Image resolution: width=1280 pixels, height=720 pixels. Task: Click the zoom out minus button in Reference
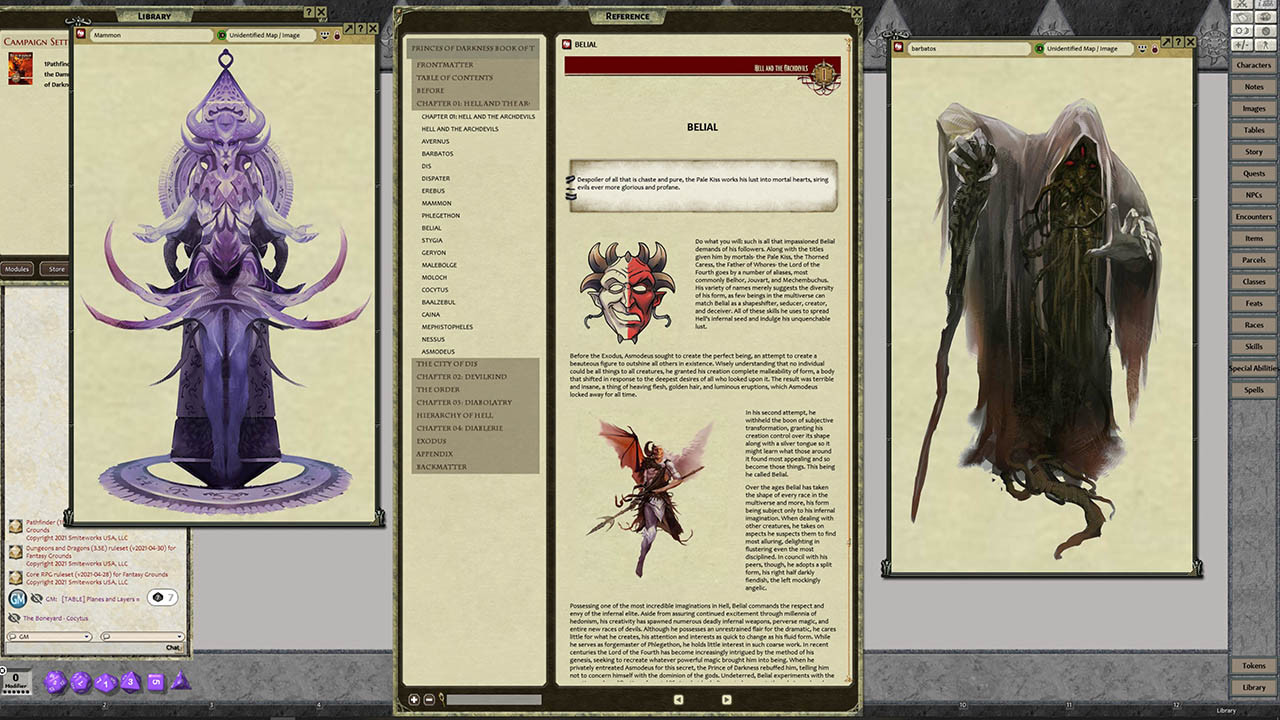coord(429,700)
